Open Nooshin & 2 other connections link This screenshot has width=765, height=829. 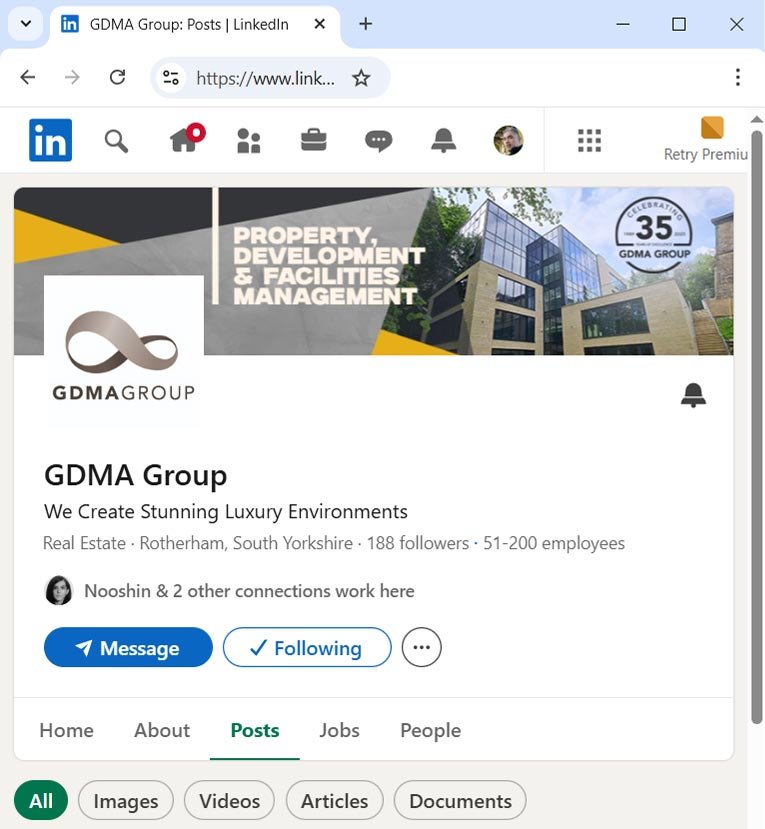tap(248, 591)
